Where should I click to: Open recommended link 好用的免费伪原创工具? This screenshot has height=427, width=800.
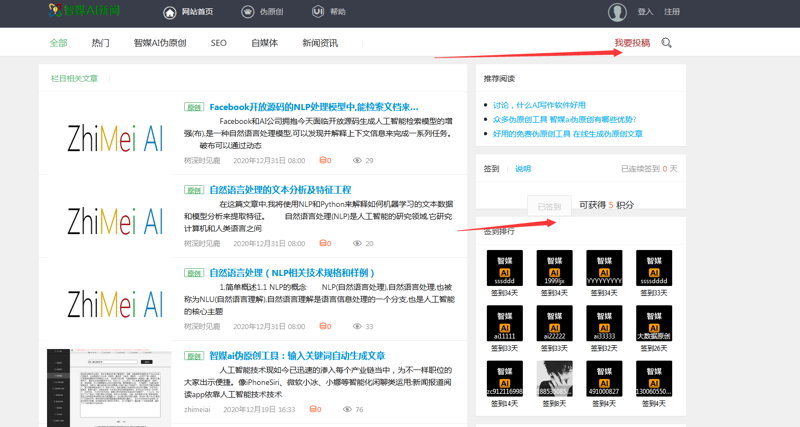(567, 134)
